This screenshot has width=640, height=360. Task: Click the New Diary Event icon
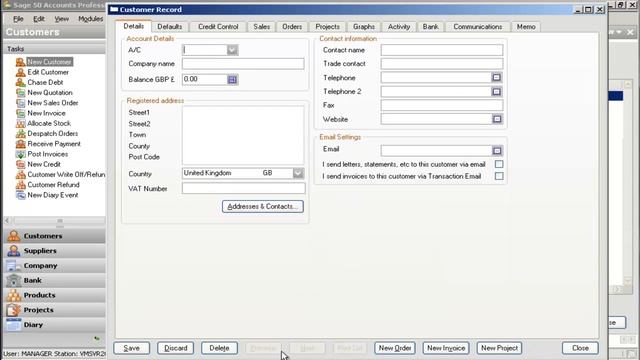(20, 195)
